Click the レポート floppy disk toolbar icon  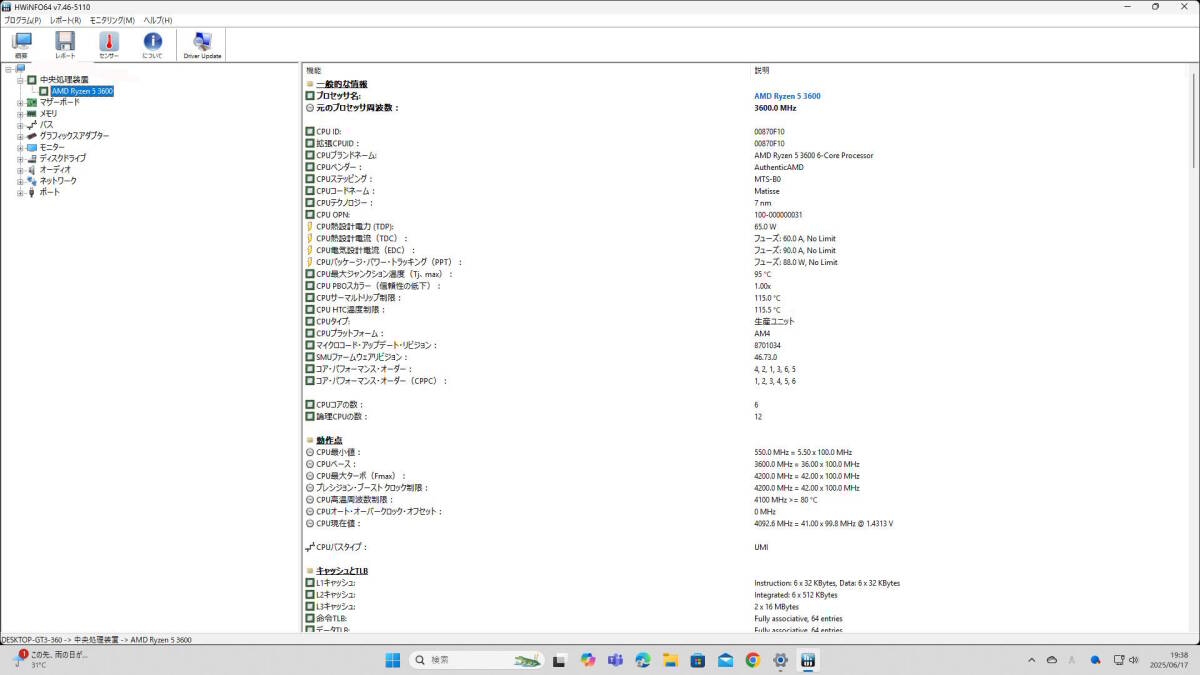pos(65,45)
